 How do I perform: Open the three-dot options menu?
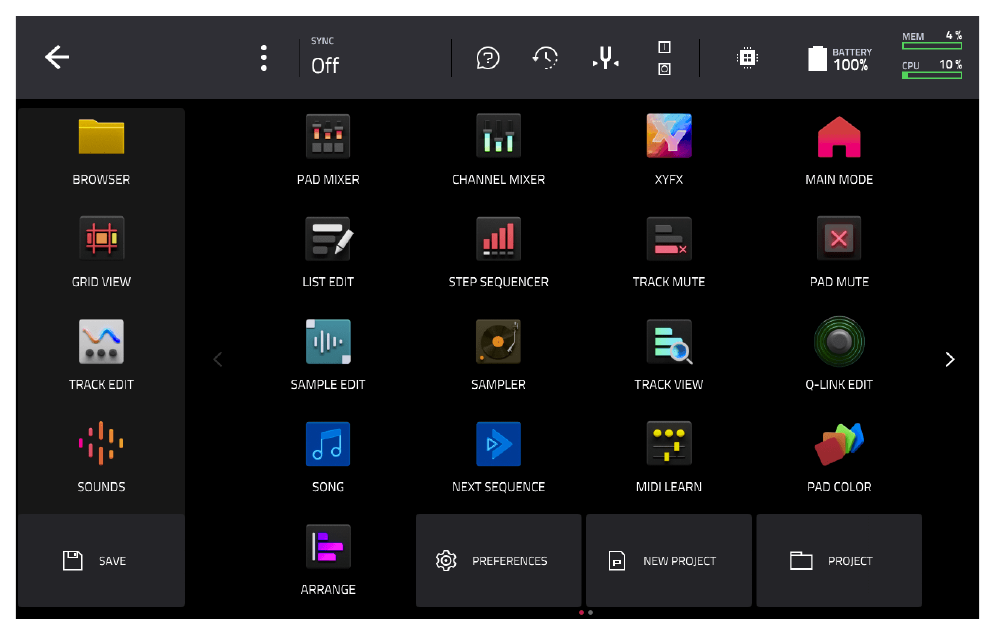pyautogui.click(x=264, y=58)
